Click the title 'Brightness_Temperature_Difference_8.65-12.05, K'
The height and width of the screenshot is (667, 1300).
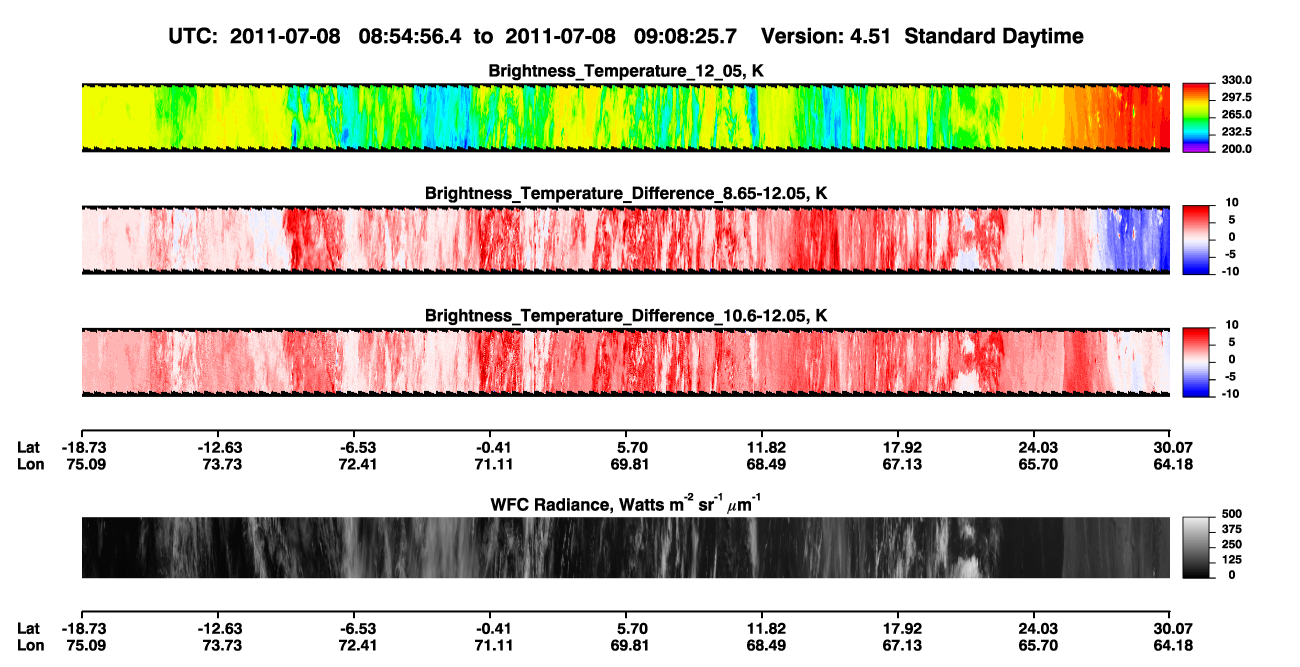[626, 193]
